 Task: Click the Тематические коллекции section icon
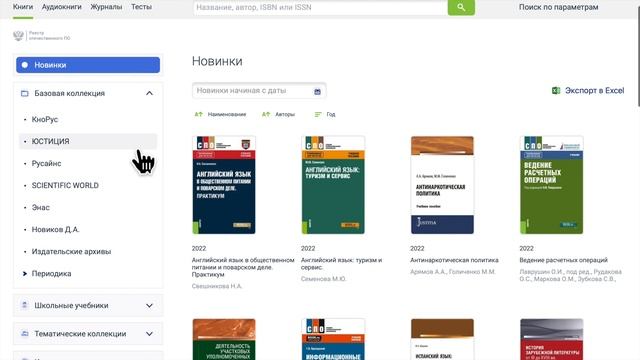tap(24, 333)
